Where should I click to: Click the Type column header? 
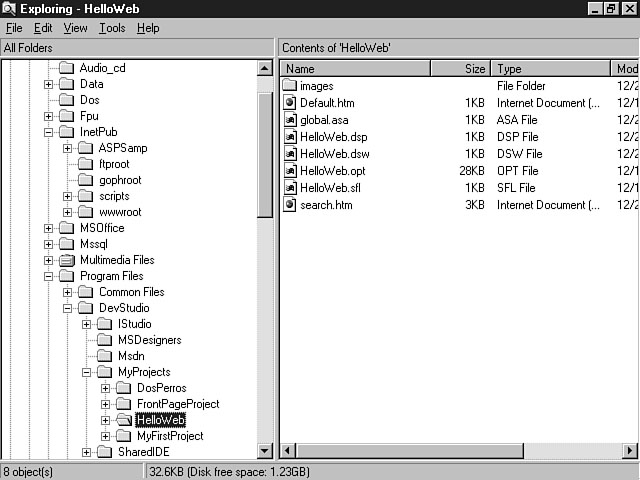pos(550,69)
